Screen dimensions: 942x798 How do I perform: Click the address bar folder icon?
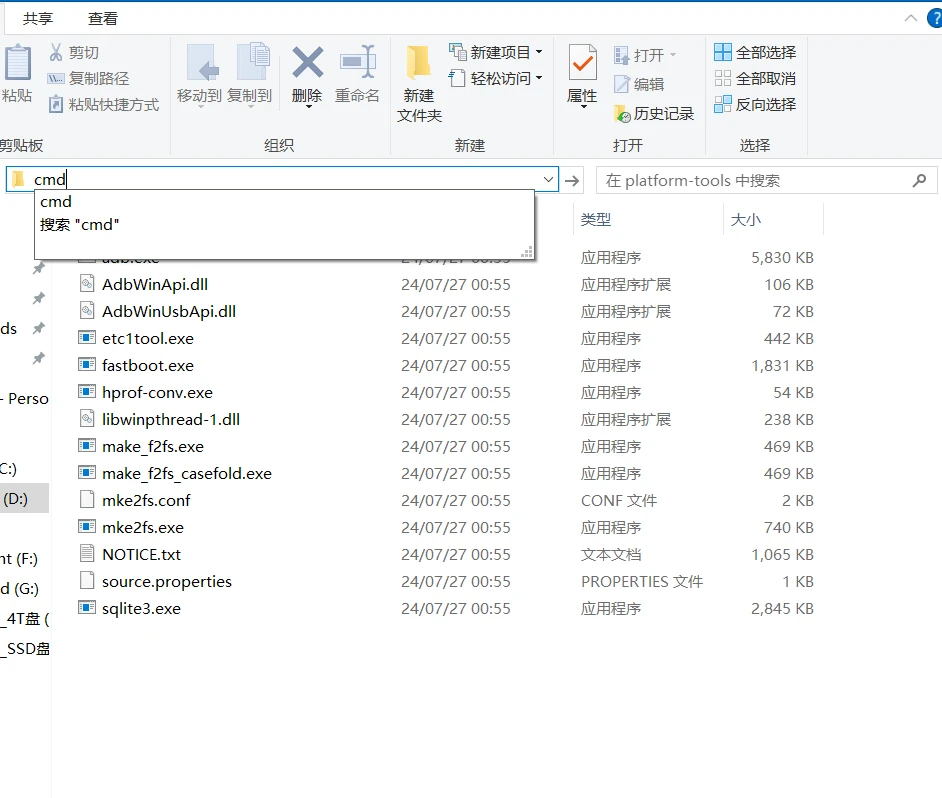click(x=18, y=179)
